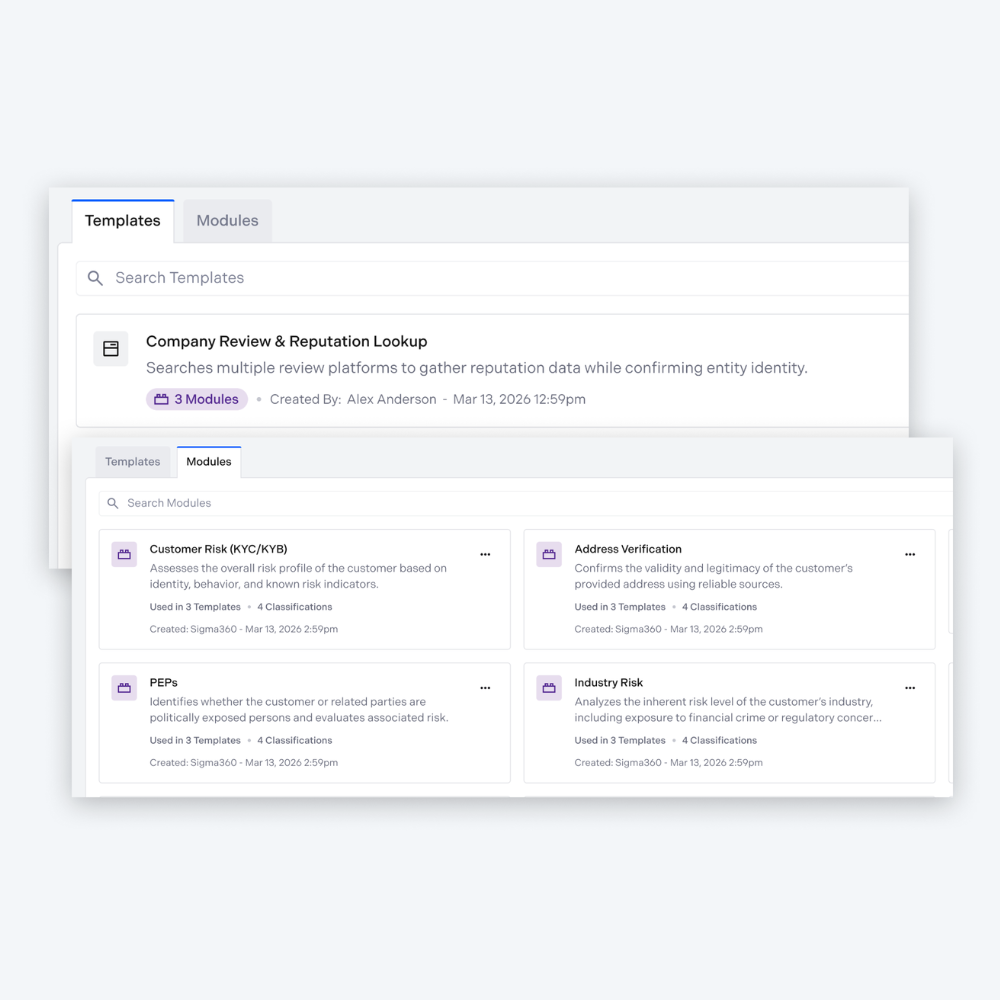The width and height of the screenshot is (1000, 1000).
Task: Click 'Used in 3 Templates' on Industry Risk card
Action: click(620, 740)
